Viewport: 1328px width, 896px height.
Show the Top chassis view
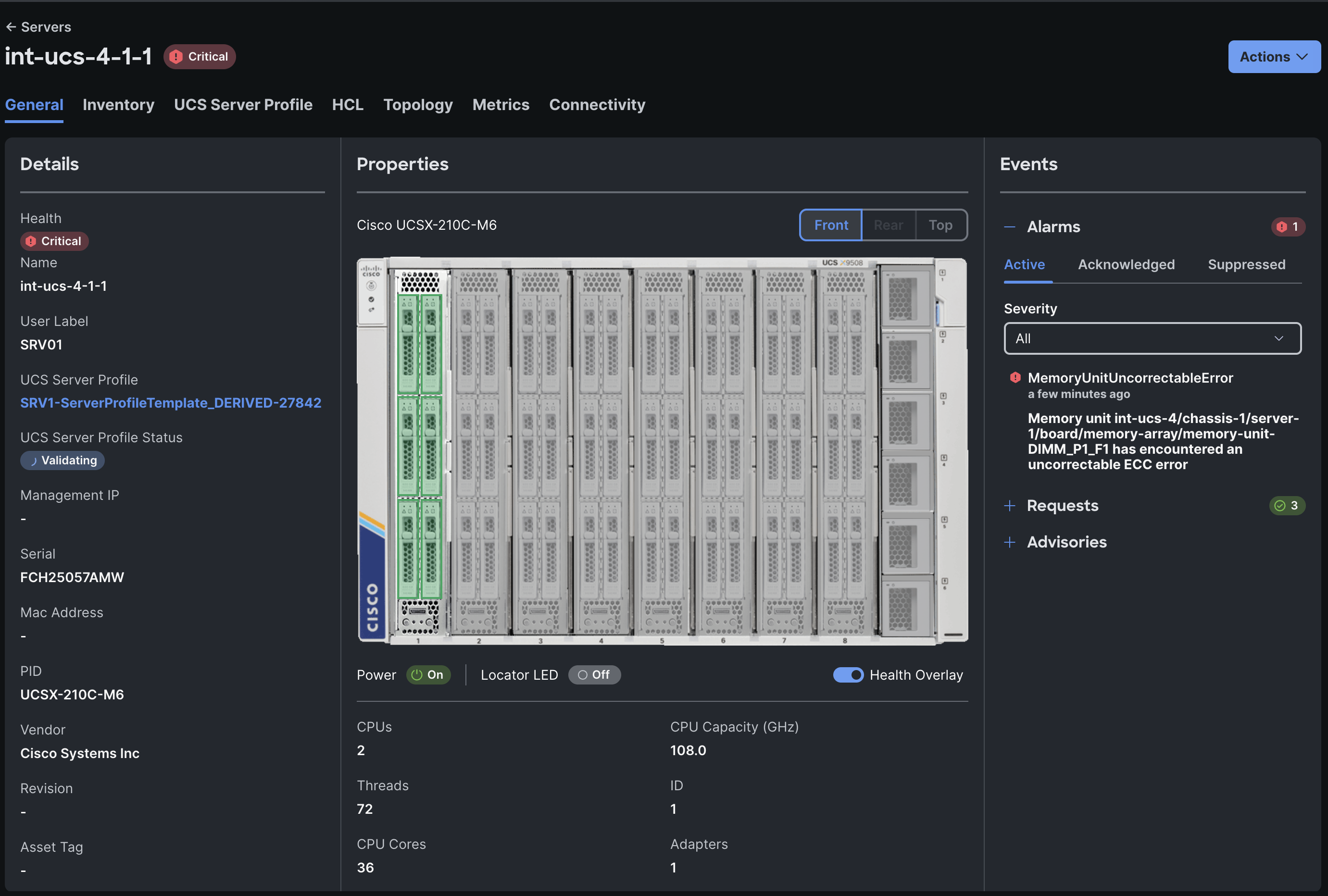point(940,225)
